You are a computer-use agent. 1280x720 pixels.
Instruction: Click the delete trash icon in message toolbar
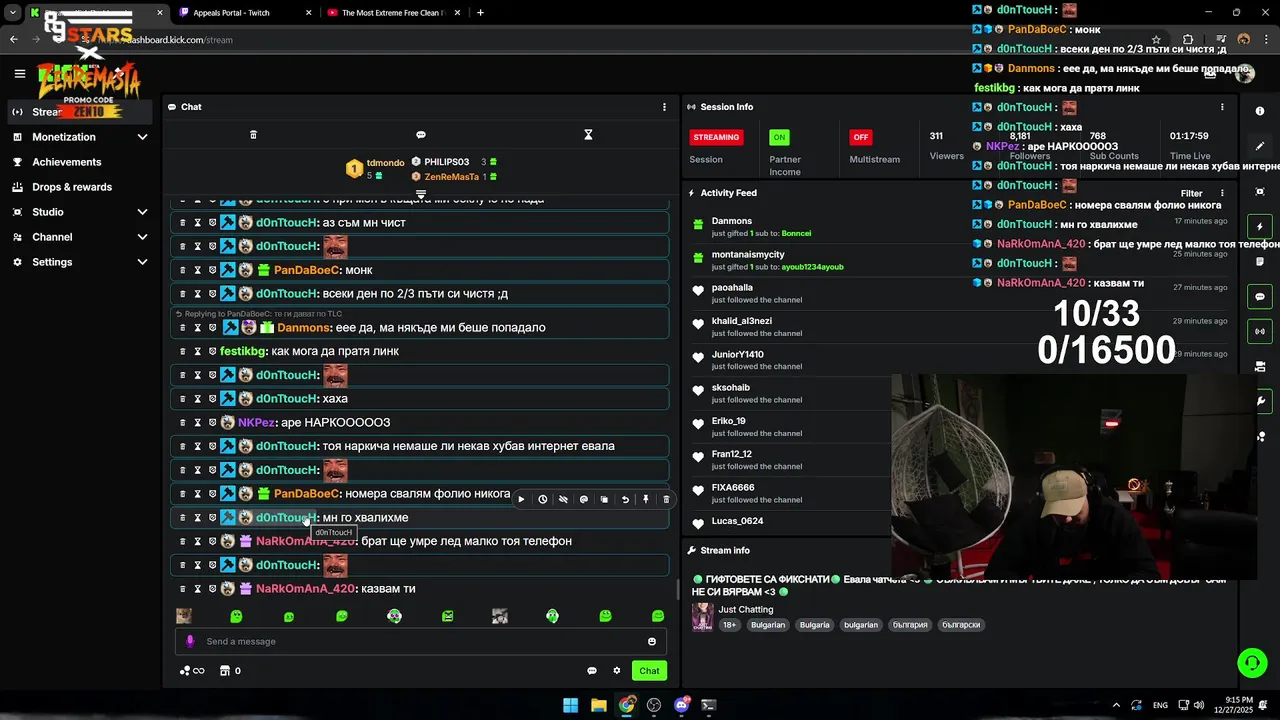click(x=666, y=499)
